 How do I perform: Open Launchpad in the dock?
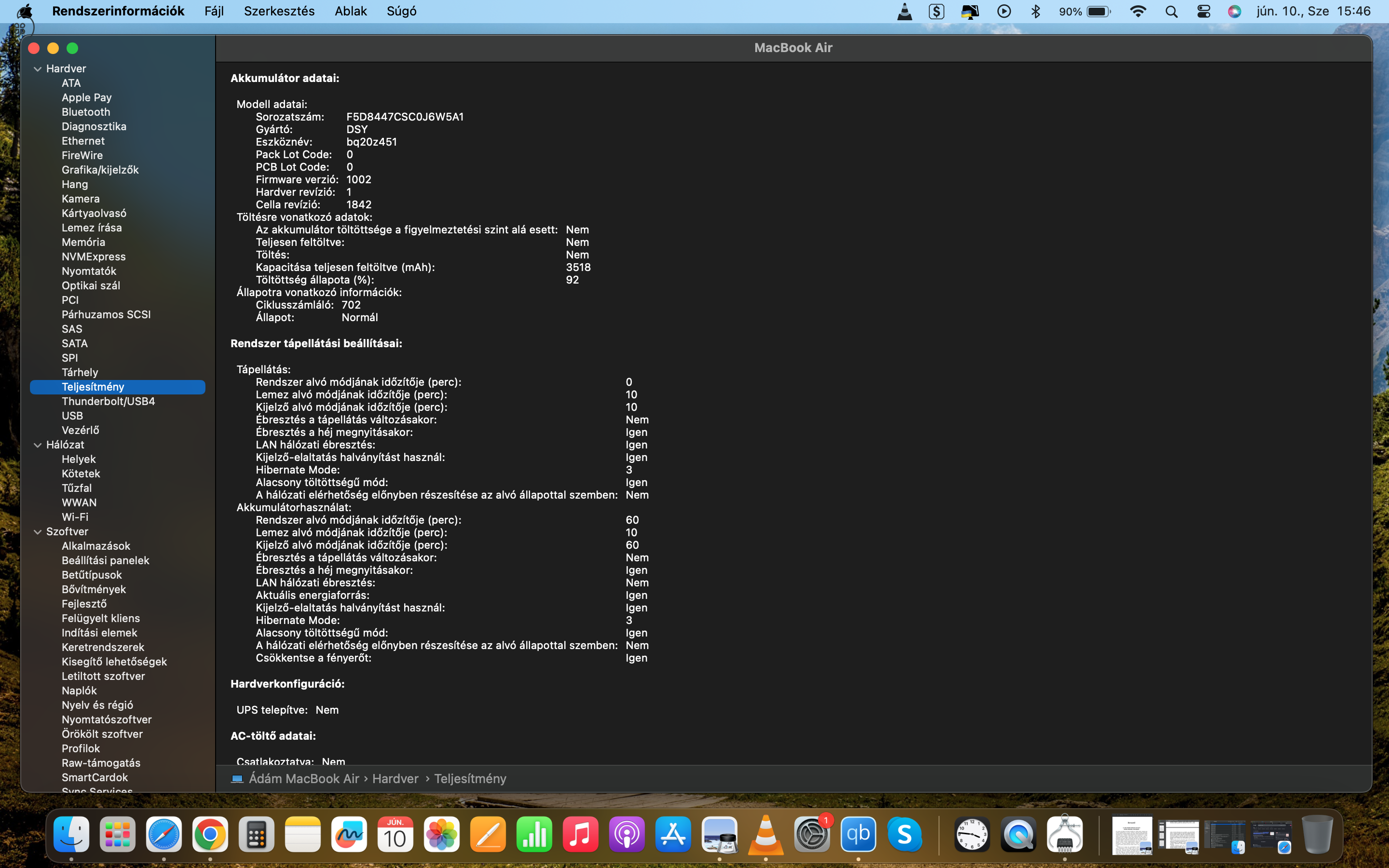point(118,834)
